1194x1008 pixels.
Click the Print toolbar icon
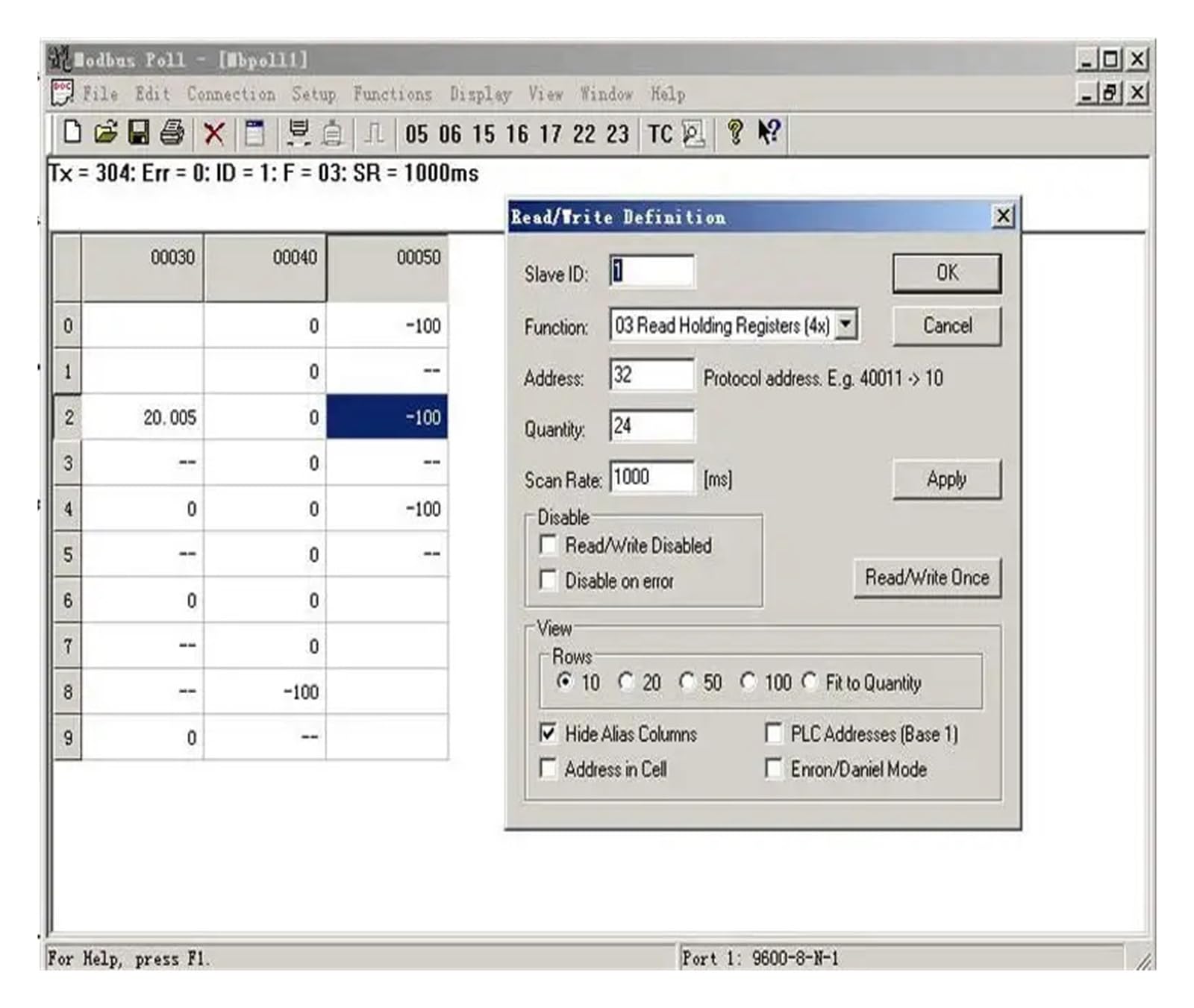coord(172,133)
